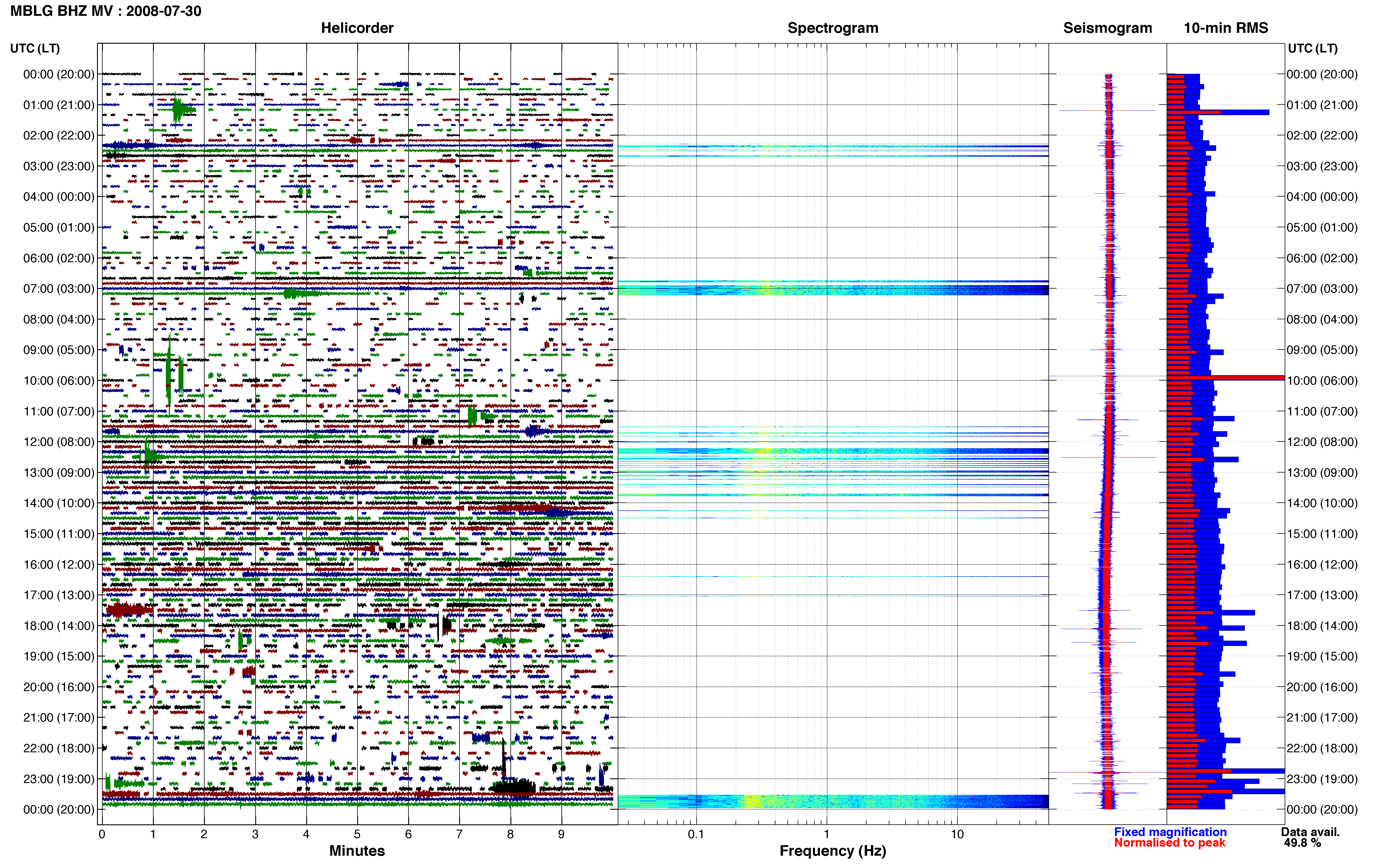Select the 'Helicorder' panel heading
The width and height of the screenshot is (1389, 868).
[357, 28]
